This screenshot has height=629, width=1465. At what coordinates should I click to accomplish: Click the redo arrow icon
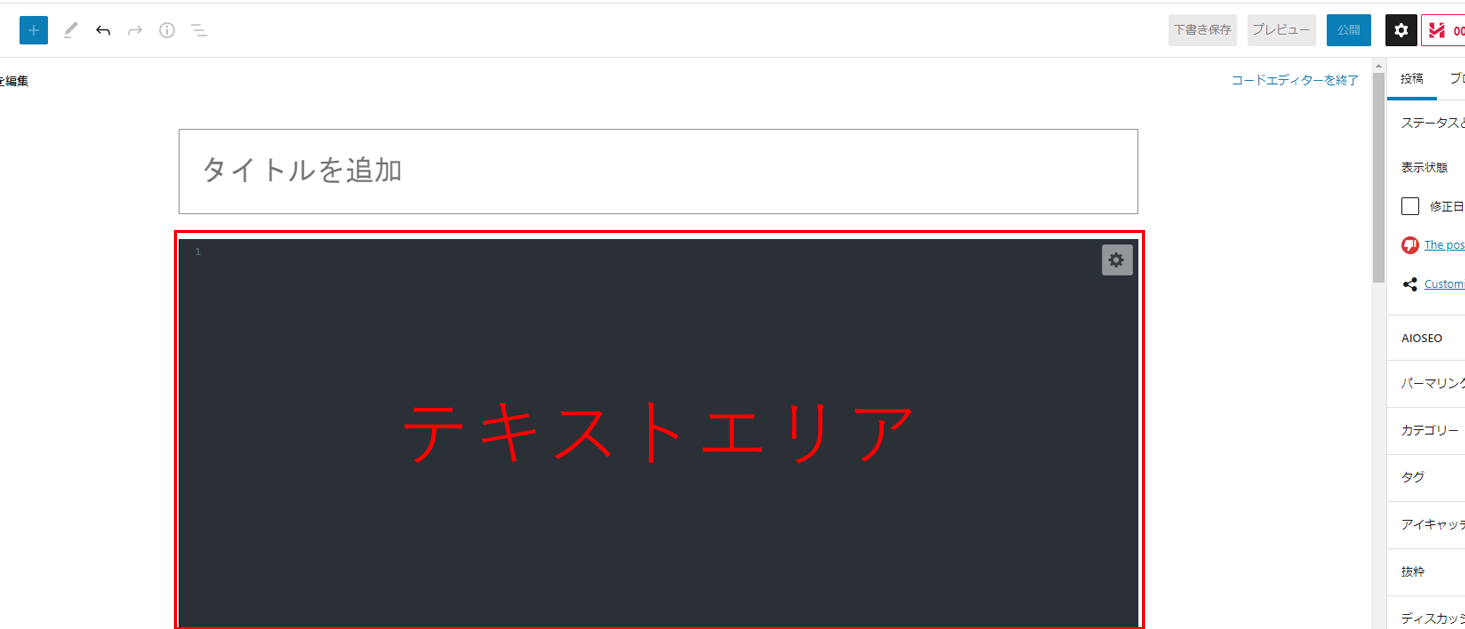135,30
